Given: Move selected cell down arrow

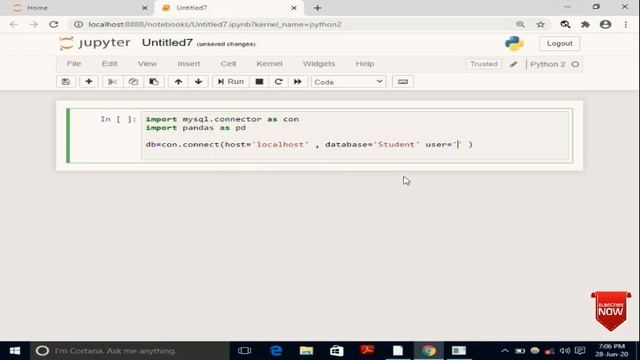Looking at the screenshot, I should tap(198, 82).
